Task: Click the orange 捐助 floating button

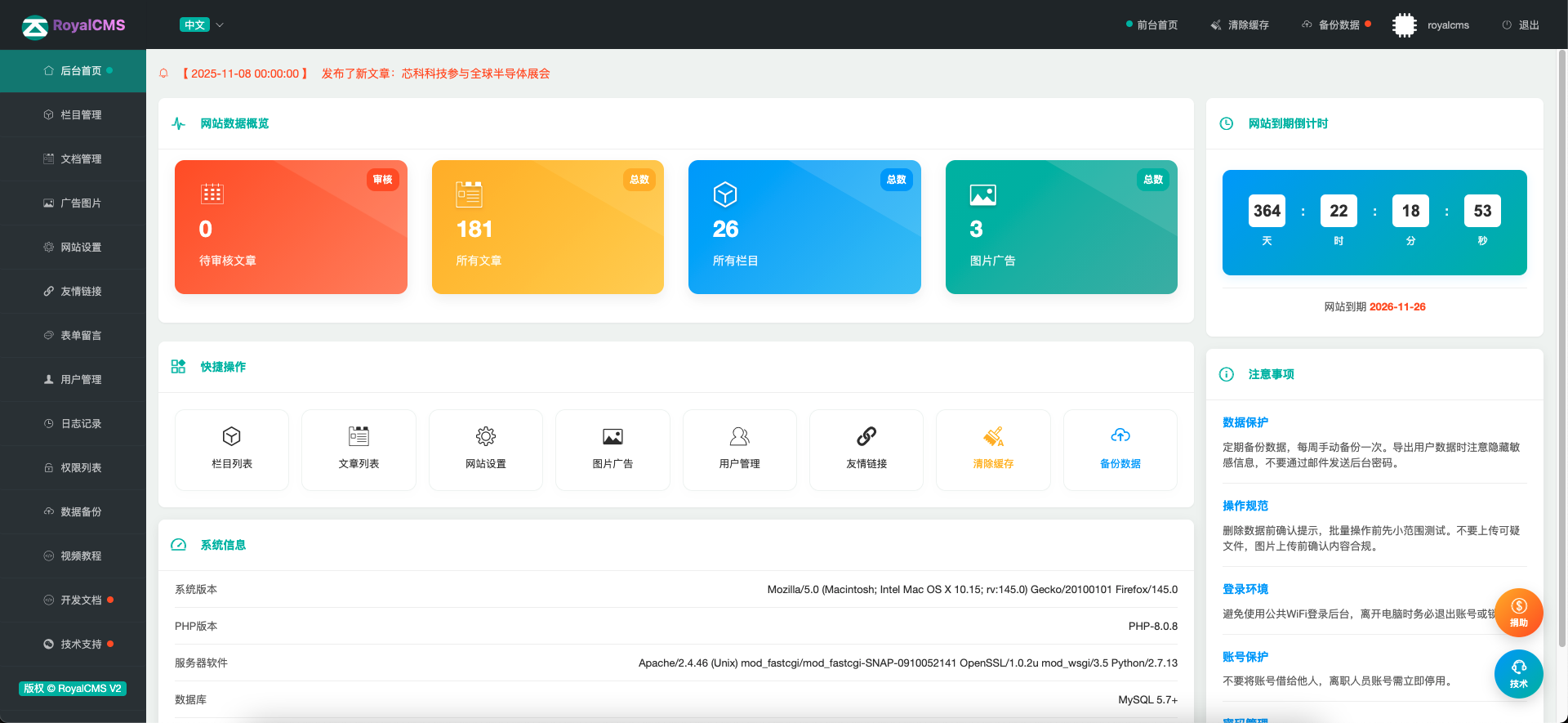Action: pyautogui.click(x=1518, y=612)
